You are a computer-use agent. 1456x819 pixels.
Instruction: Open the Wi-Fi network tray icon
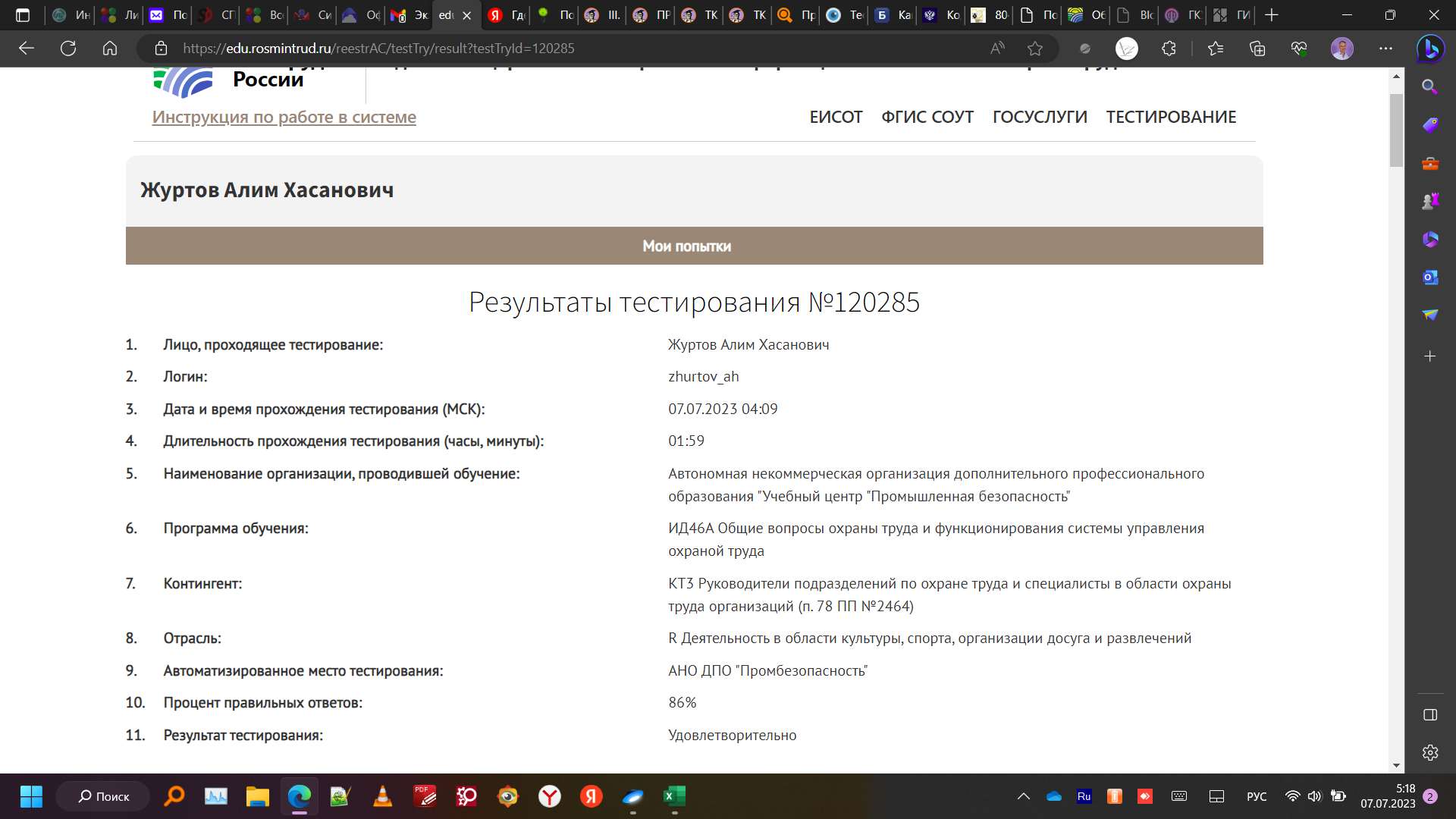[x=1293, y=796]
